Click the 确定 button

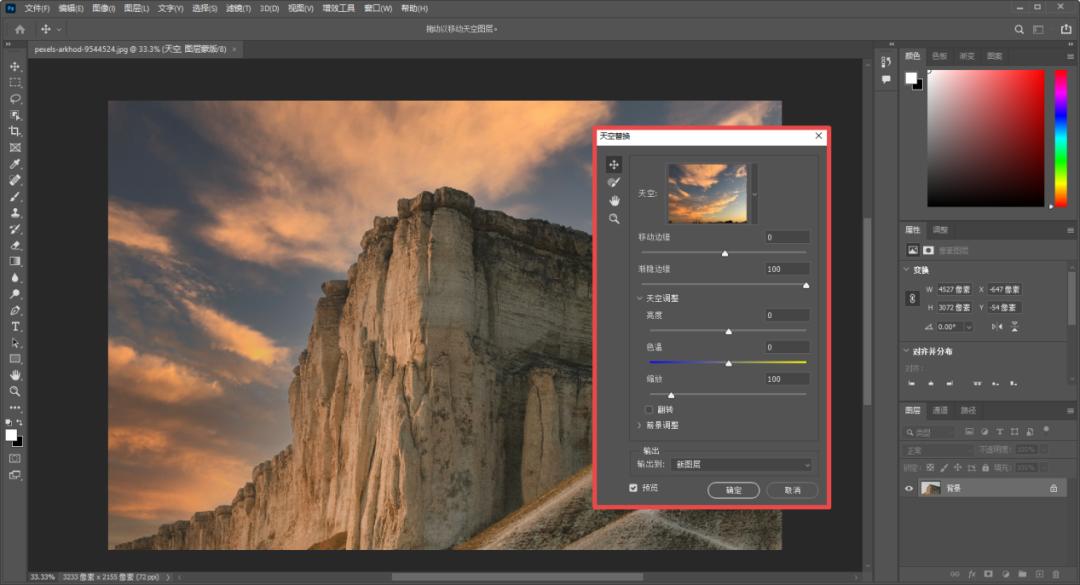733,490
